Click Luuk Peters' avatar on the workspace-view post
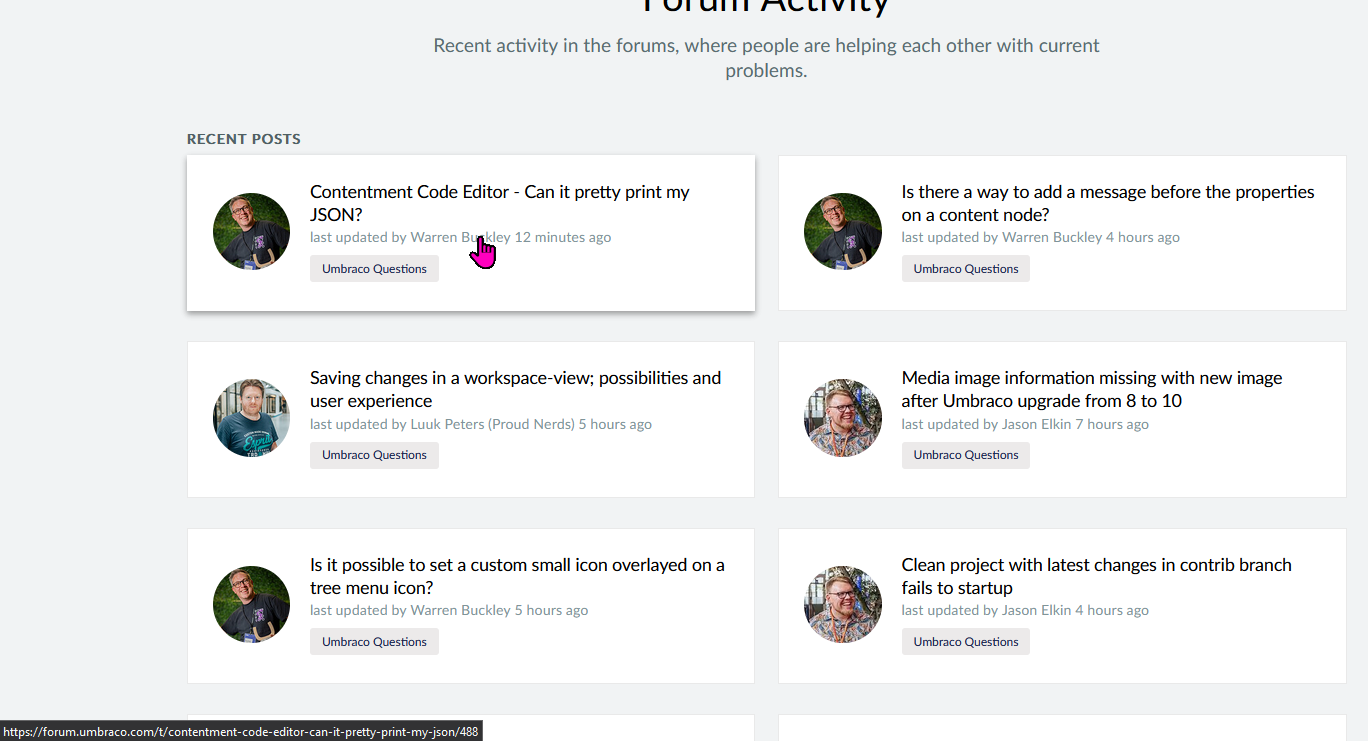The image size is (1368, 741). click(x=251, y=418)
